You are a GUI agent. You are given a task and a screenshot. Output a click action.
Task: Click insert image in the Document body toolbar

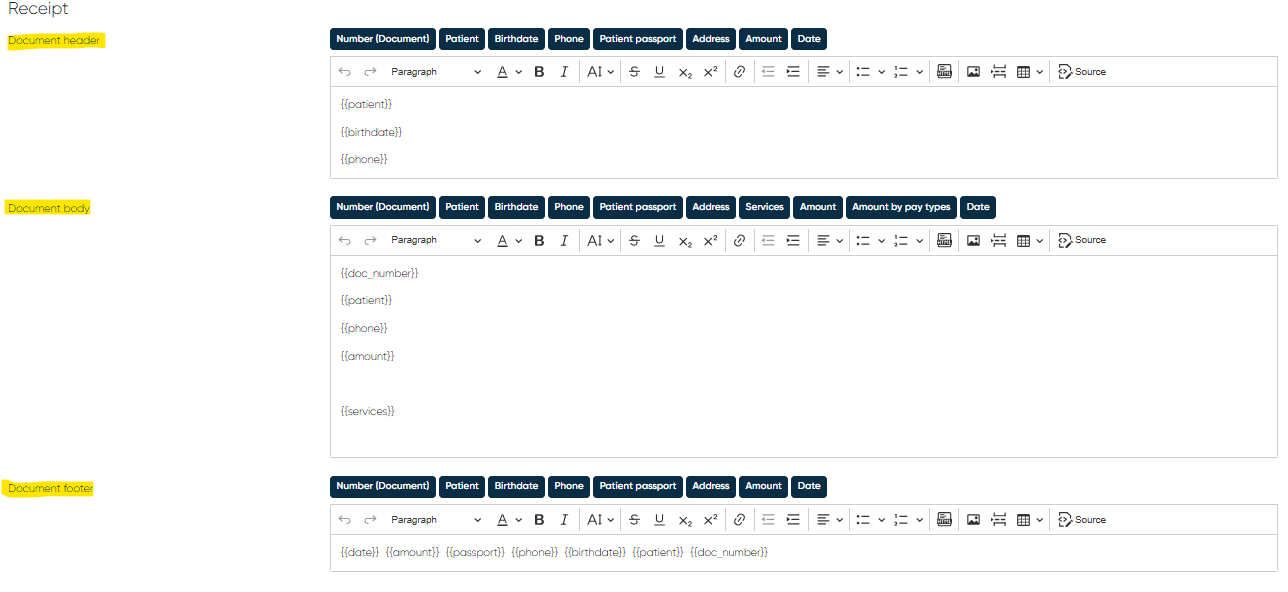pos(973,240)
